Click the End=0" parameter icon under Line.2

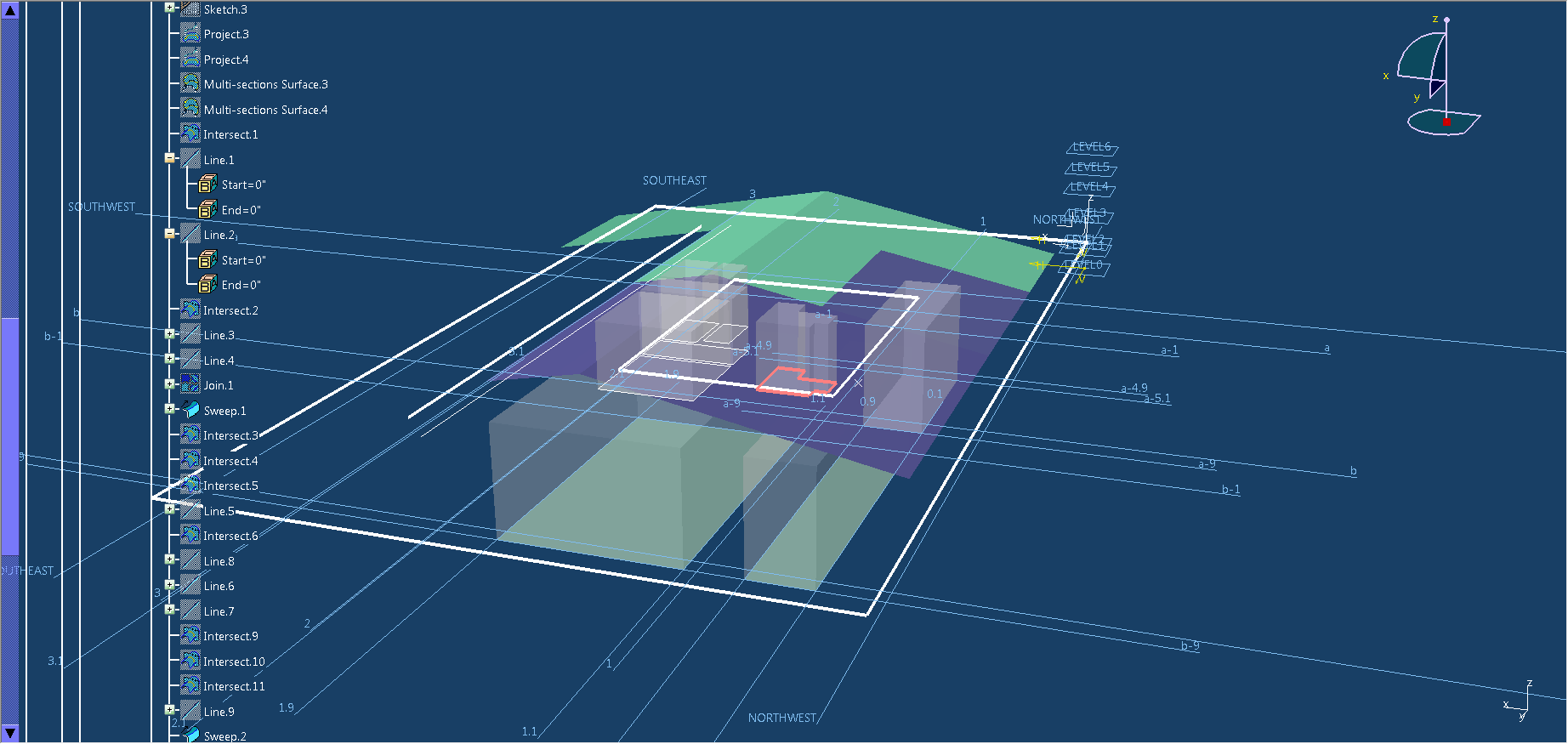(207, 285)
